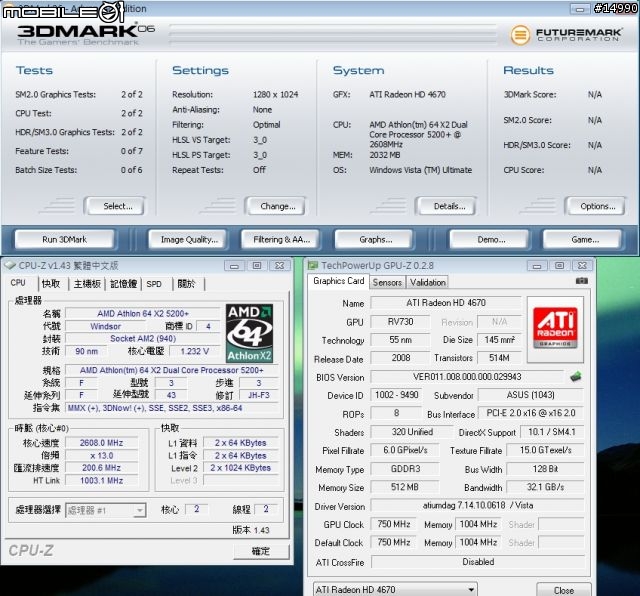Viewport: 640px width, 596px height.
Task: Click the GPU-Z title bar icon
Action: 313,266
